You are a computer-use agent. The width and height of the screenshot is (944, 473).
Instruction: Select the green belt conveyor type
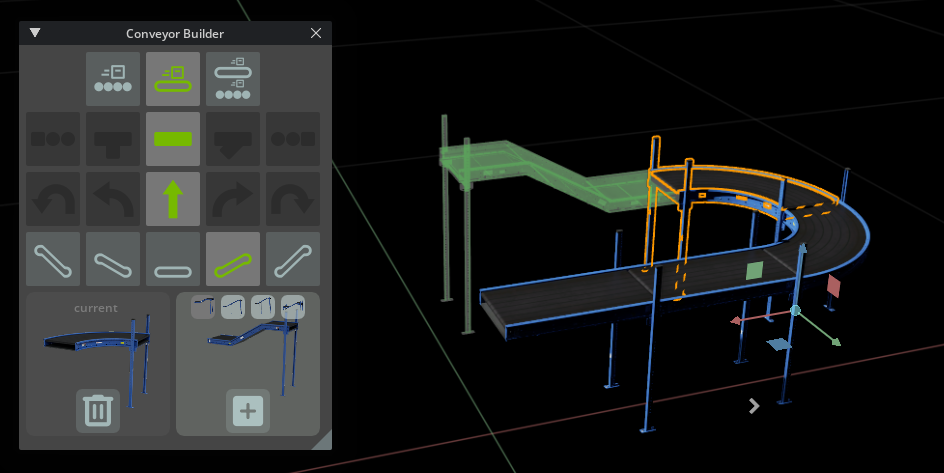click(173, 79)
